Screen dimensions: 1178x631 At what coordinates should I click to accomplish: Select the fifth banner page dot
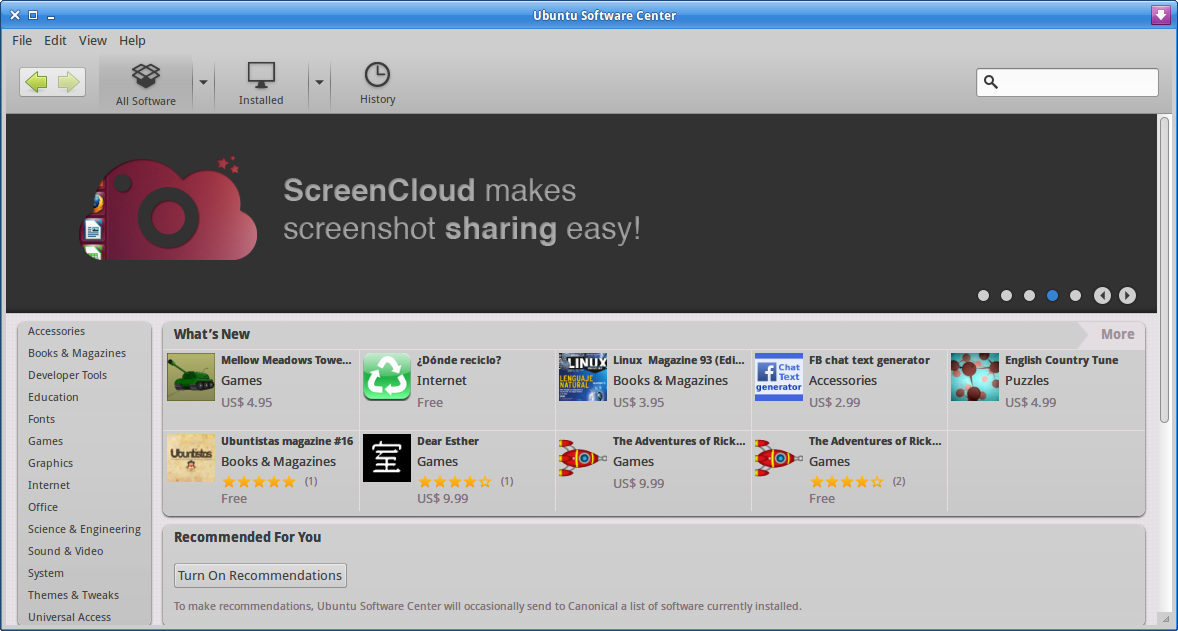click(x=1075, y=296)
